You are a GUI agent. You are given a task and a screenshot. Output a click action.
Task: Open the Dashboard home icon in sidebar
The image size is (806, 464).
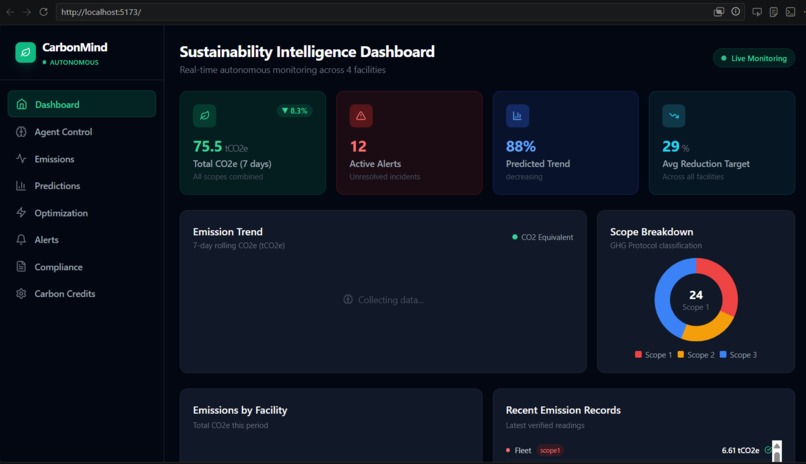pos(22,104)
